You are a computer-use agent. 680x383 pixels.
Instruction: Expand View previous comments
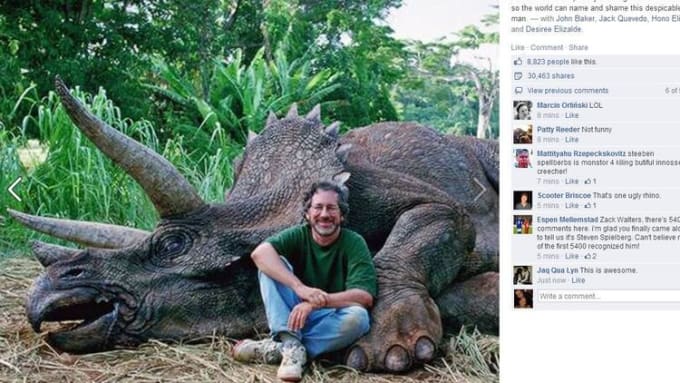click(568, 90)
